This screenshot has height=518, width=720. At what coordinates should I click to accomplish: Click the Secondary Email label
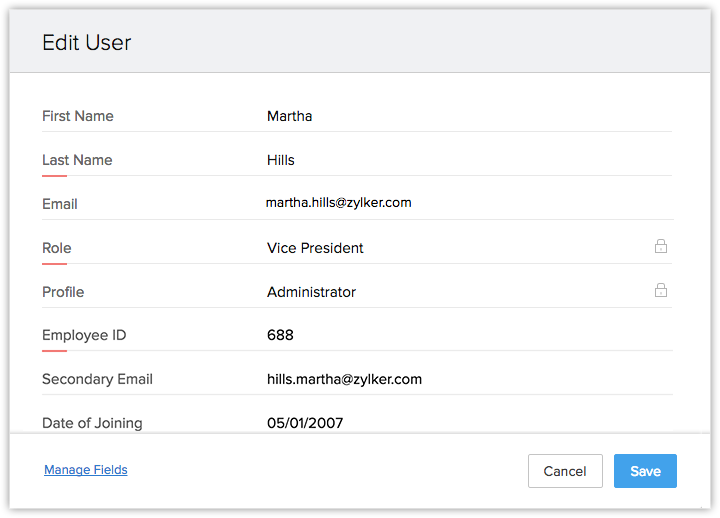click(x=97, y=379)
